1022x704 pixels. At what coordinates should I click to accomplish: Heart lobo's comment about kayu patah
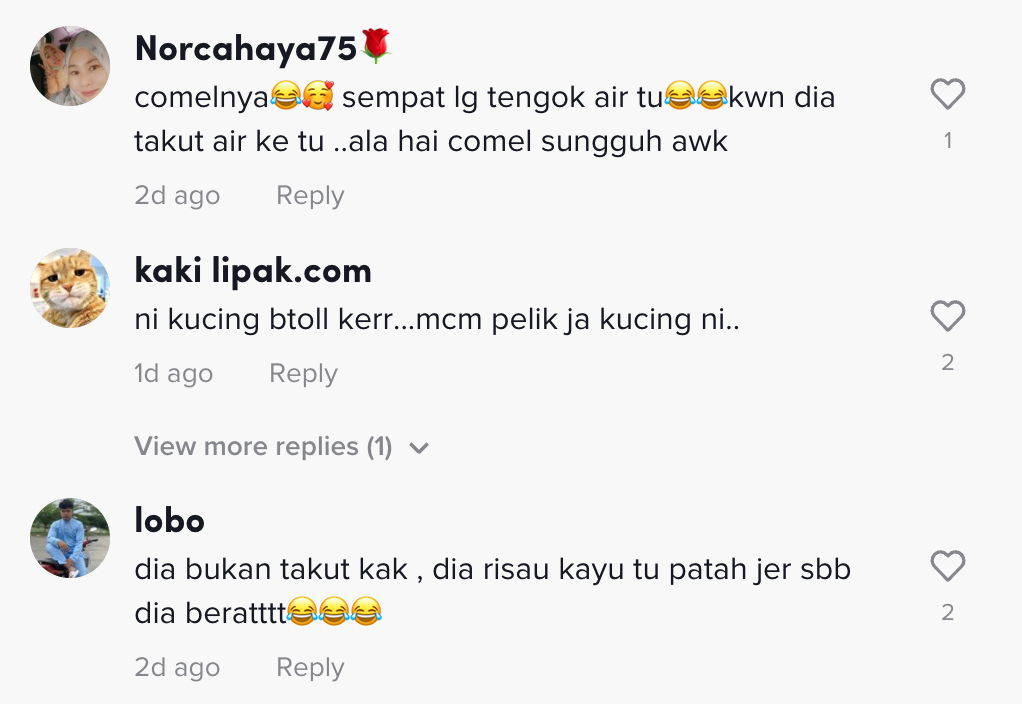[x=947, y=567]
